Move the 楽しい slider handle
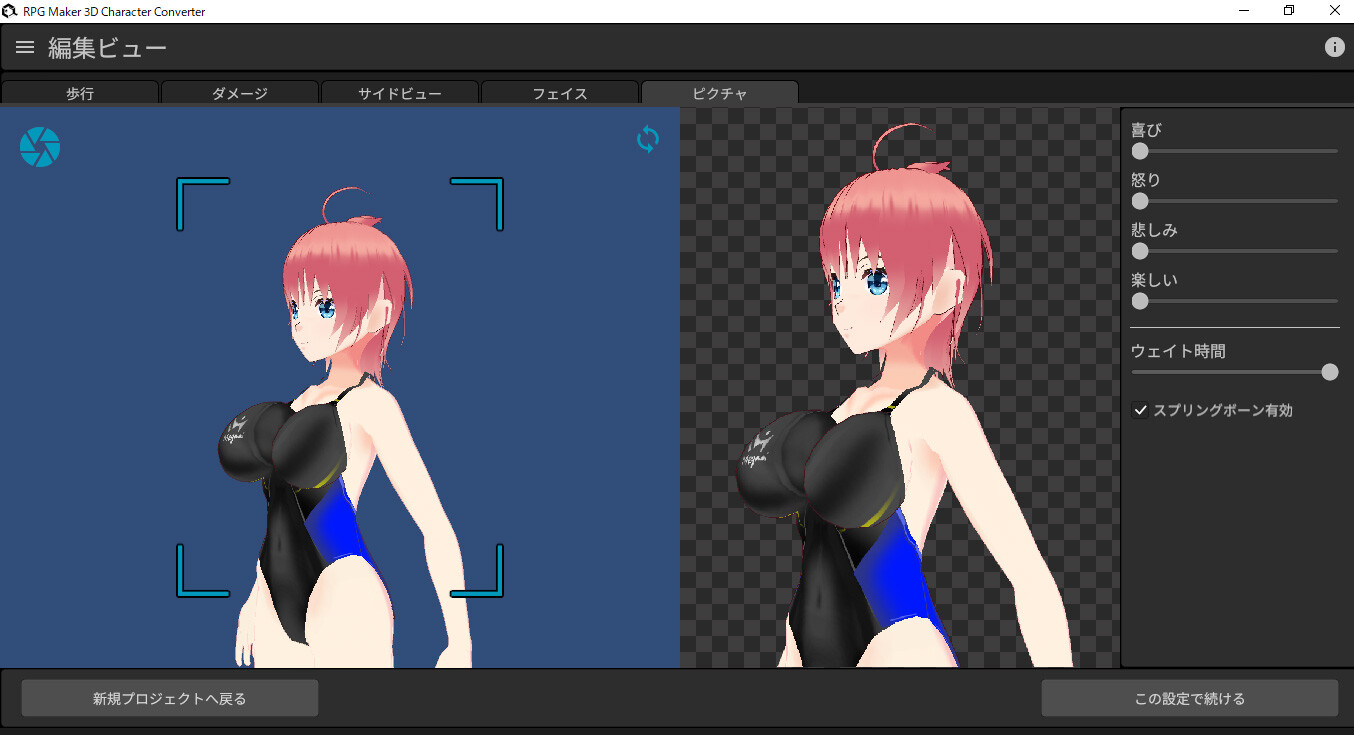Viewport: 1354px width, 735px height. (1140, 301)
